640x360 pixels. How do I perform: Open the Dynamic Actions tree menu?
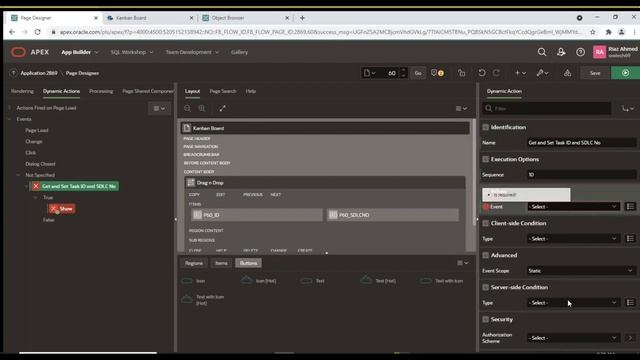pos(159,109)
